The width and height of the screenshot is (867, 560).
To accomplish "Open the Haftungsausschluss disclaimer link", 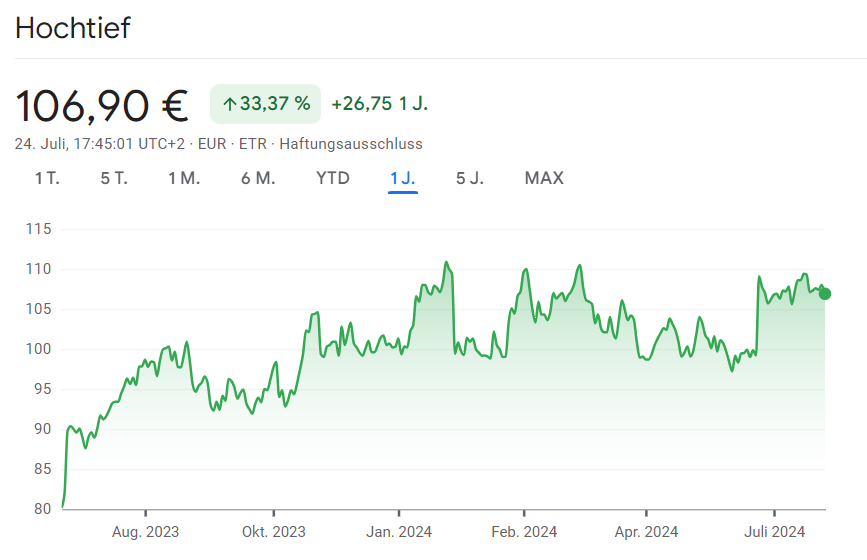I will (x=351, y=144).
